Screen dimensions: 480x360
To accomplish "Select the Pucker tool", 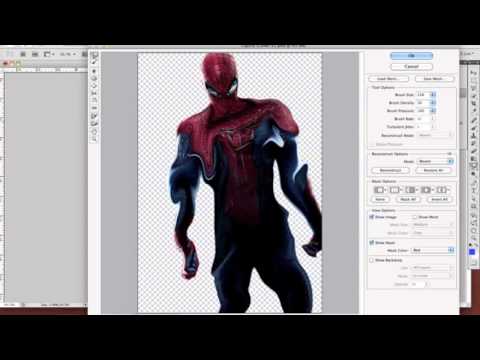I will pos(95,78).
